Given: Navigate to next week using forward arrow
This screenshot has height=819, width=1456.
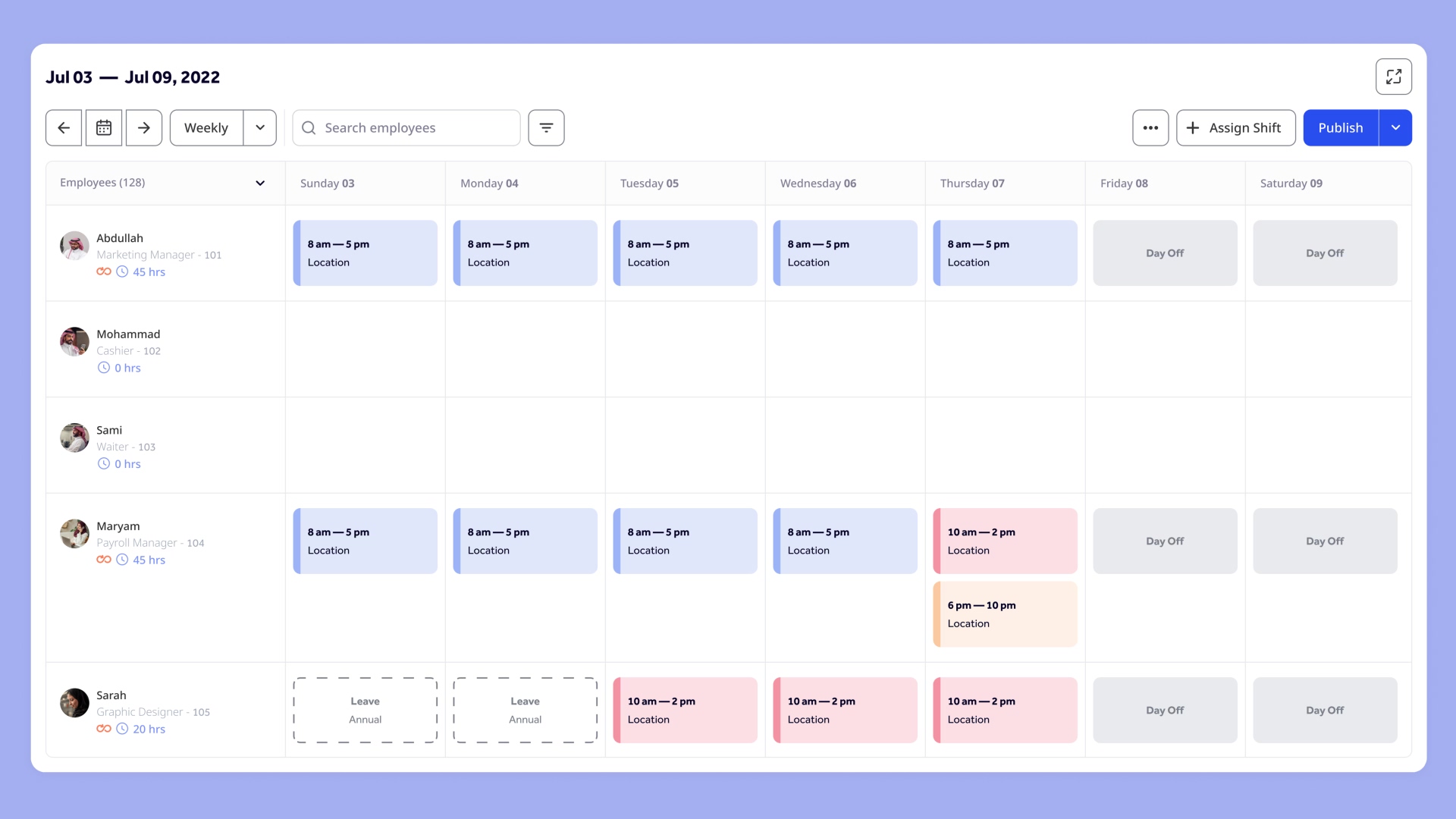Looking at the screenshot, I should (143, 127).
